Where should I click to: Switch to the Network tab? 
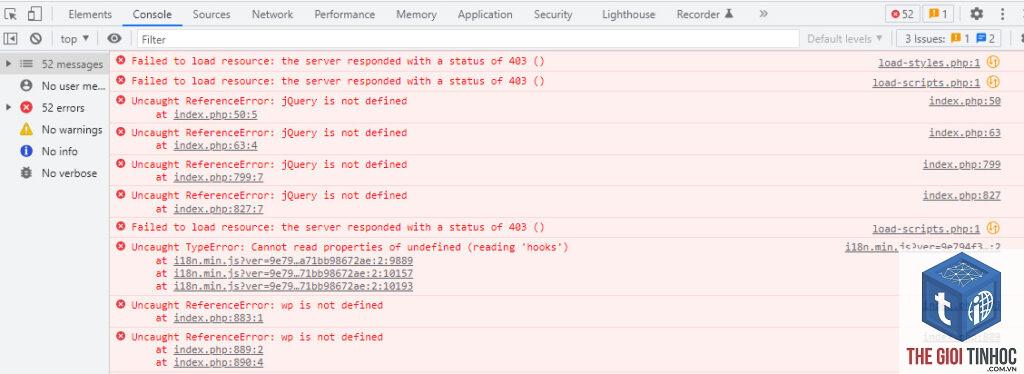tap(272, 14)
